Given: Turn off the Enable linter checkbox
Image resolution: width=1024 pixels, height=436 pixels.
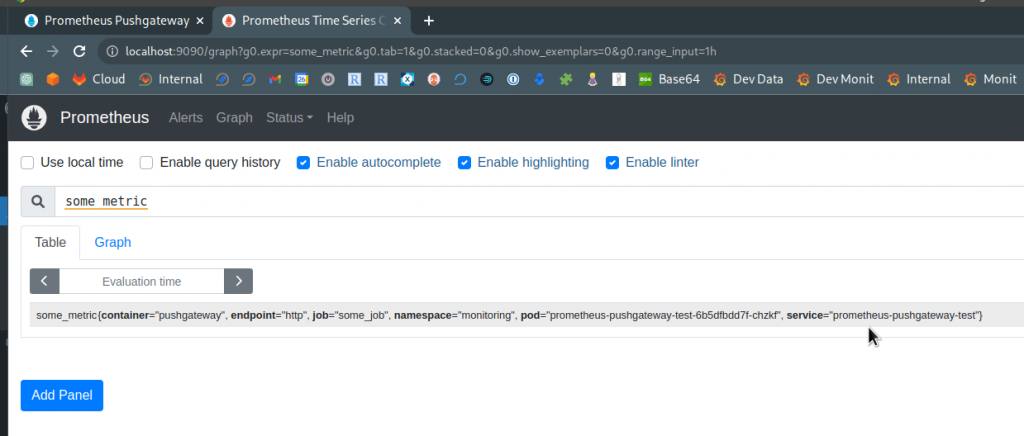Looking at the screenshot, I should [612, 162].
